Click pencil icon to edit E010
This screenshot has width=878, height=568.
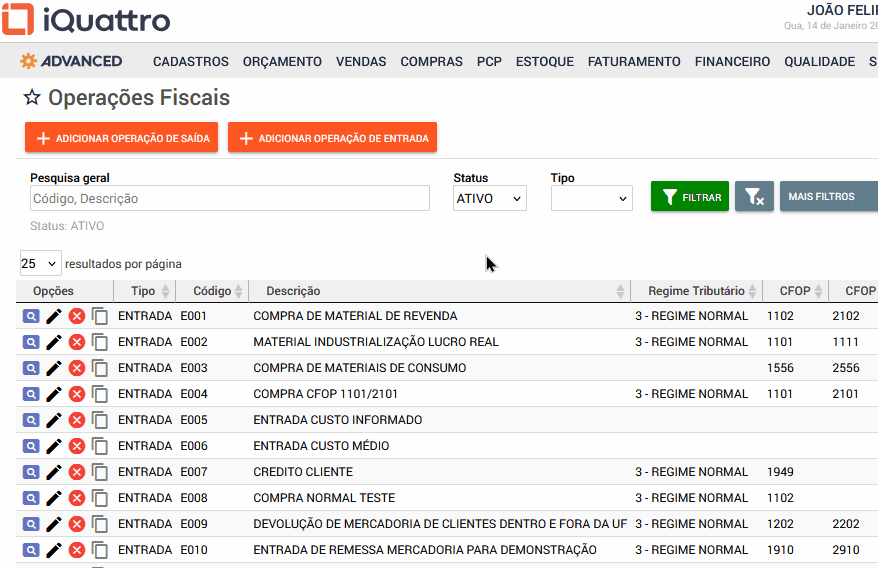pyautogui.click(x=54, y=550)
